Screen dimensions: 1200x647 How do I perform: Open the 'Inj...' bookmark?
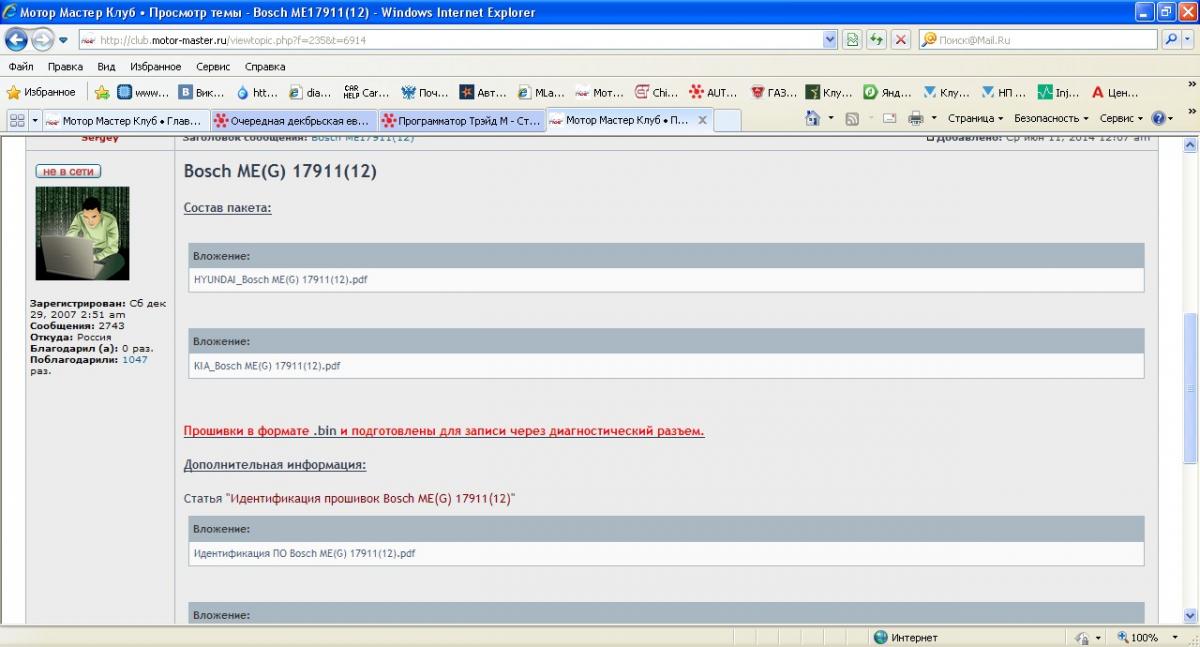[x=1060, y=92]
